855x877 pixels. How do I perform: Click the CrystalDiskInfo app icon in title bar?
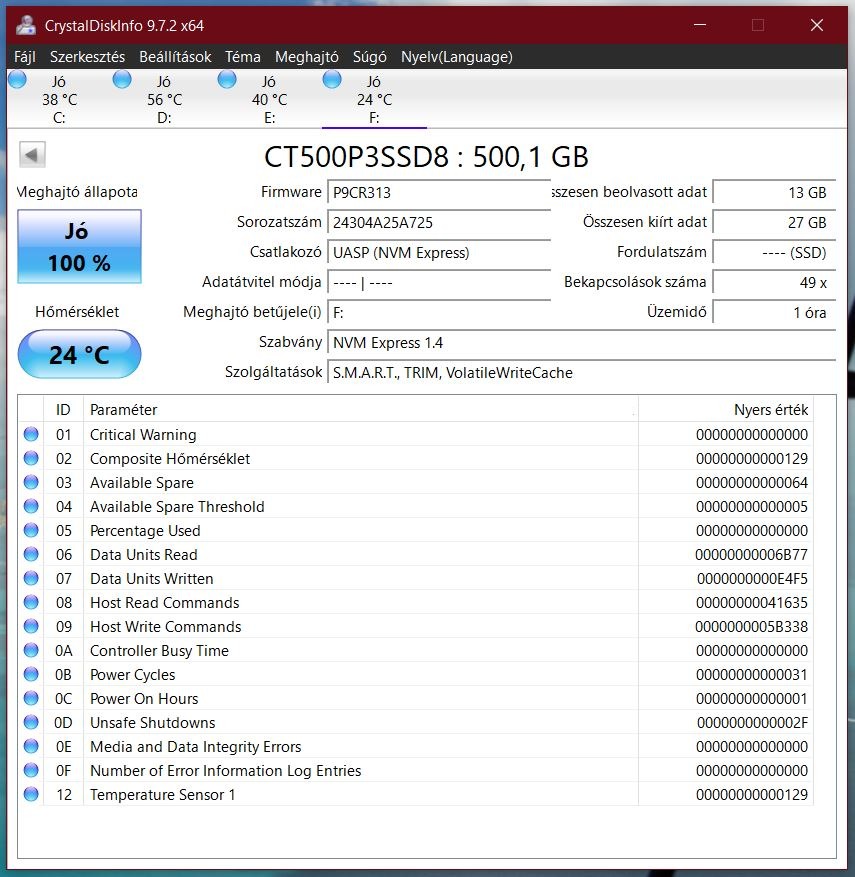[26, 25]
